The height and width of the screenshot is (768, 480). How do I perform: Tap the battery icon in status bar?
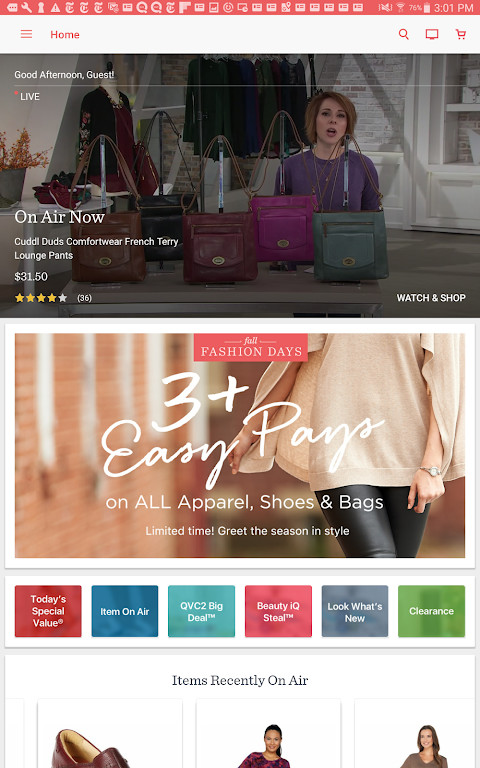click(427, 7)
